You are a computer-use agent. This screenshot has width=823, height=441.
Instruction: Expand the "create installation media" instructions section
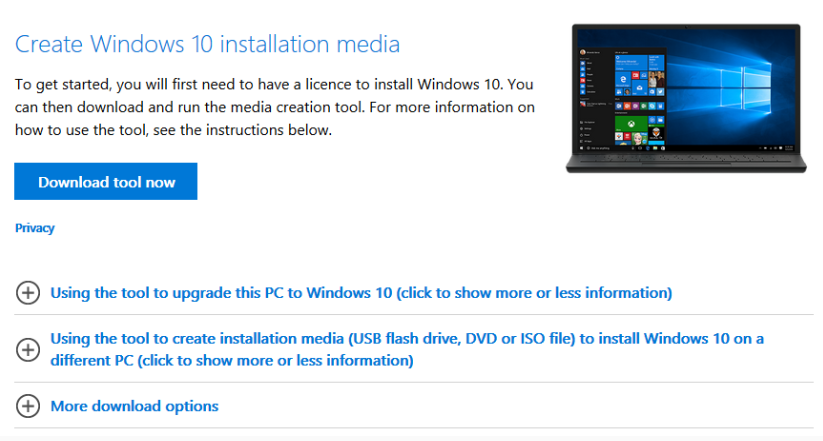coord(406,349)
